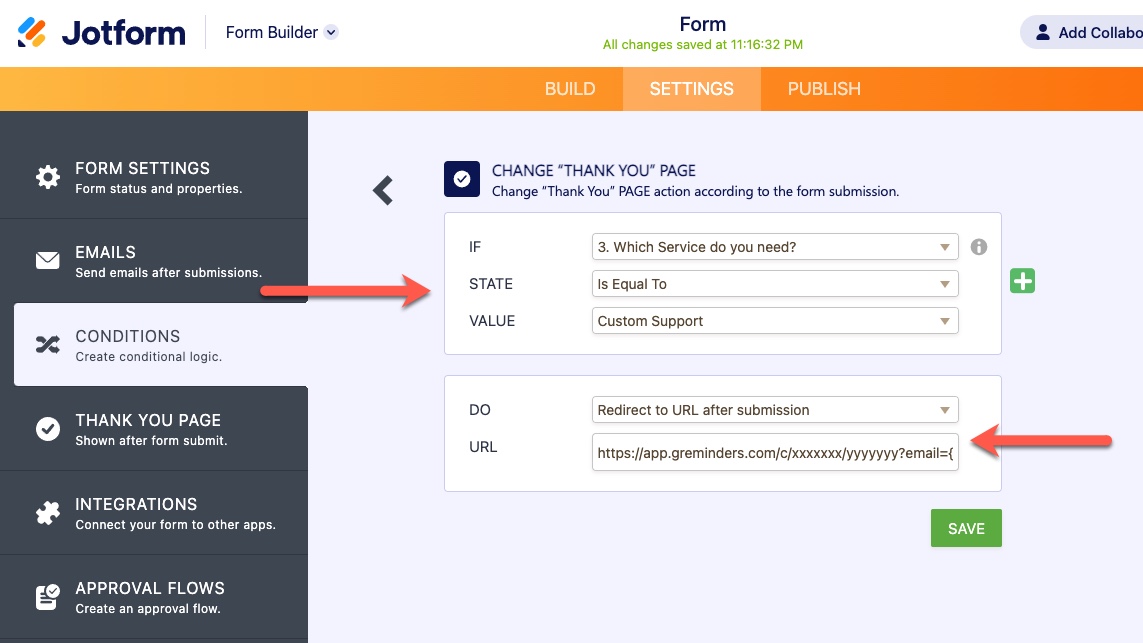Select the Emails envelope icon in sidebar

coord(47,260)
